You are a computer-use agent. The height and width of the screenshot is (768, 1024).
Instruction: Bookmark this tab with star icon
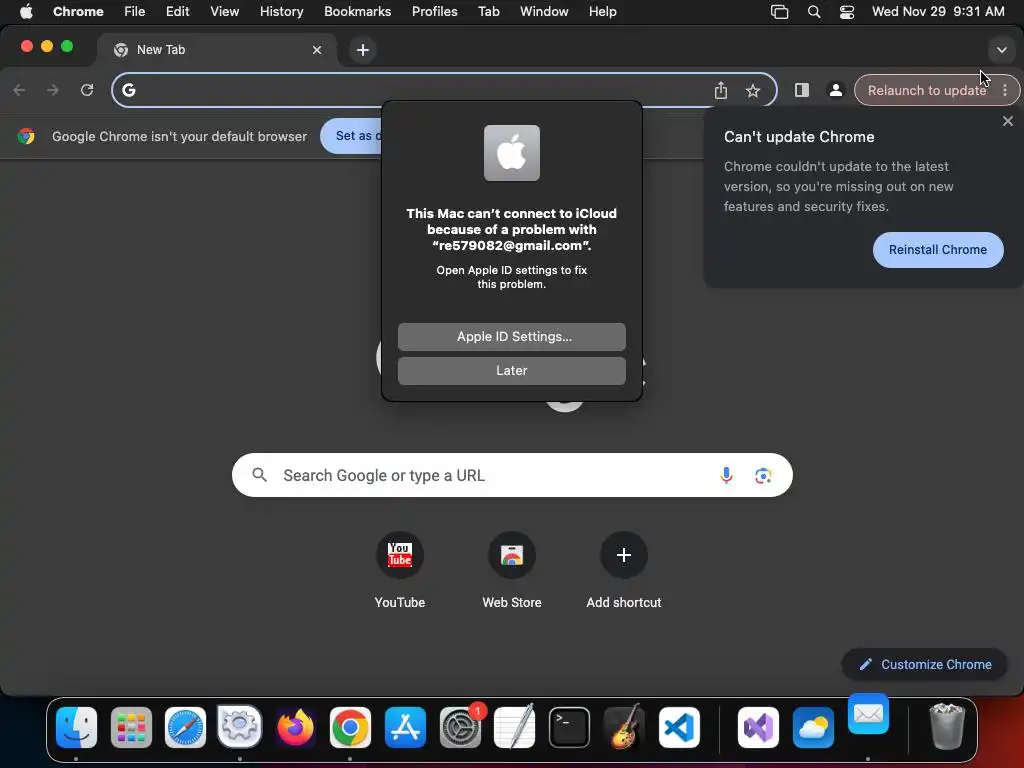[x=753, y=90]
